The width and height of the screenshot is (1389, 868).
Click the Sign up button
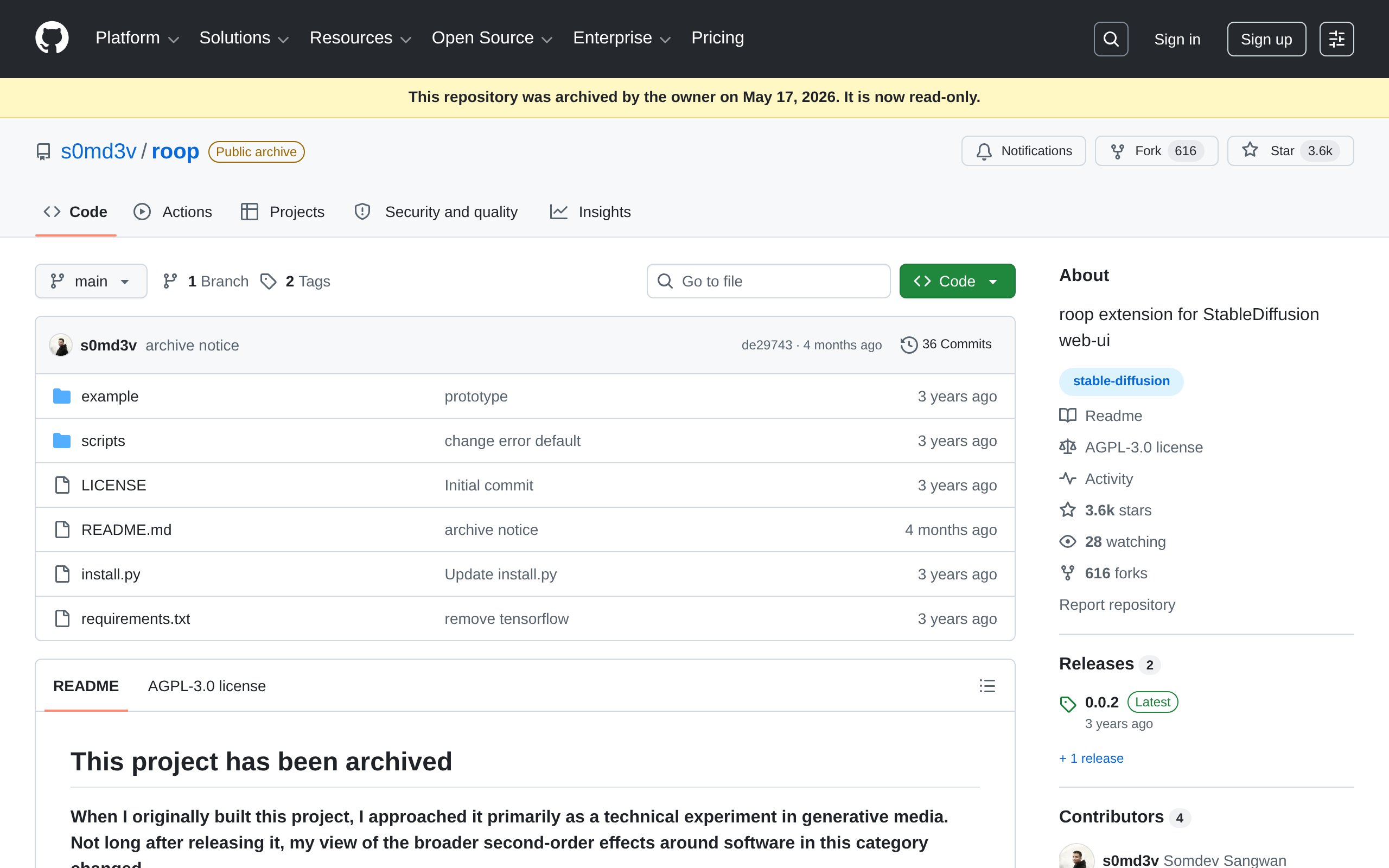[x=1266, y=39]
